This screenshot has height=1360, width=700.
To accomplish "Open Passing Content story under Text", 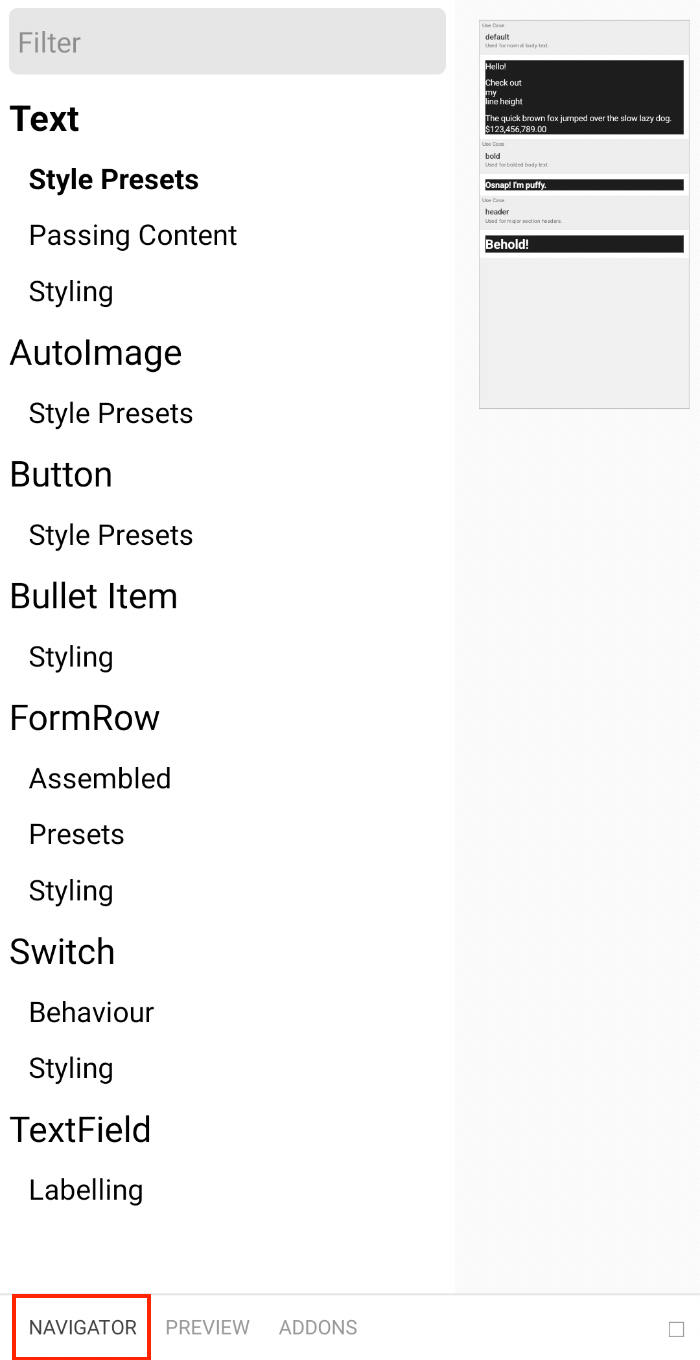I will click(x=133, y=236).
